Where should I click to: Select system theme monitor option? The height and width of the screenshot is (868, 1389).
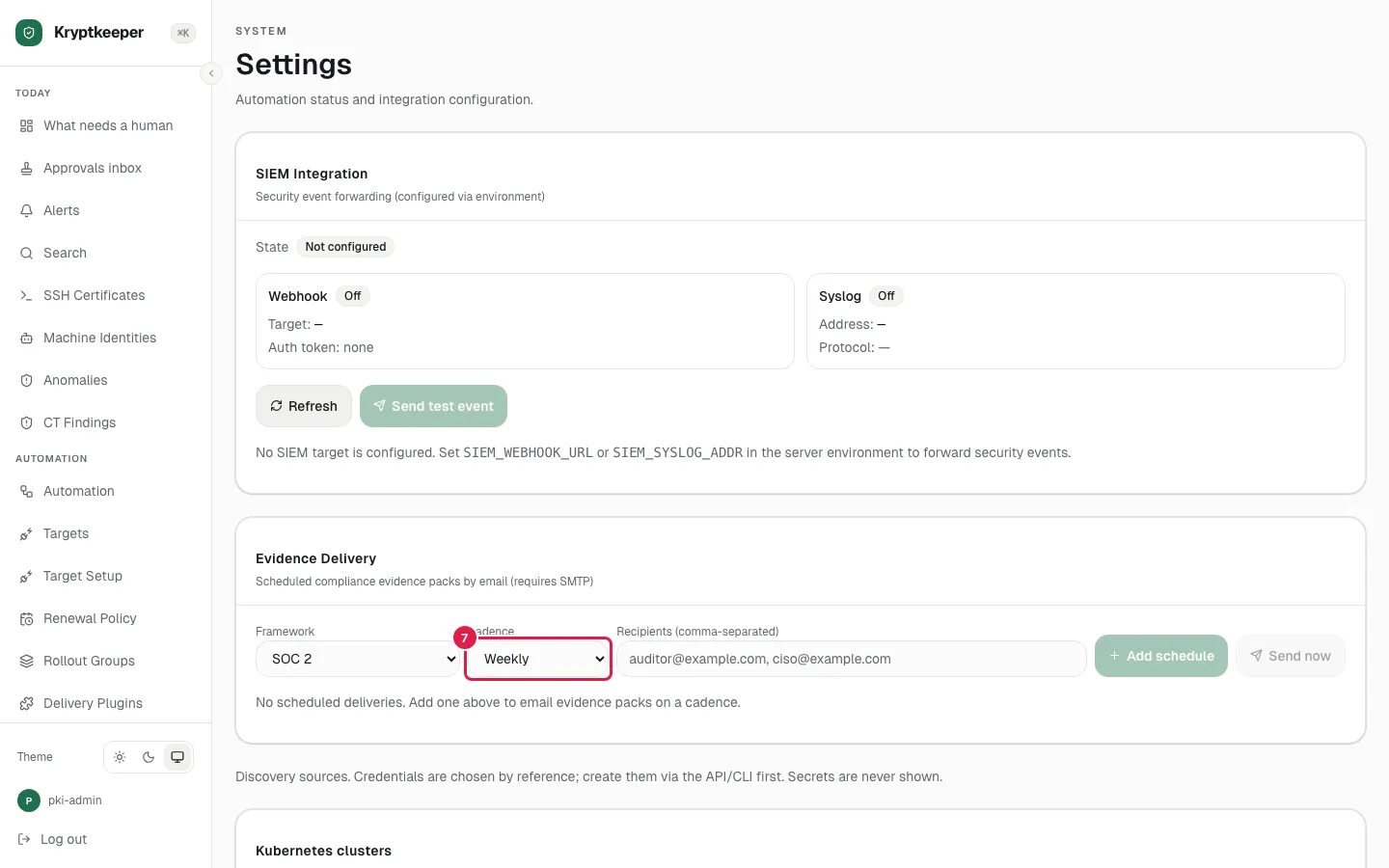tap(177, 757)
